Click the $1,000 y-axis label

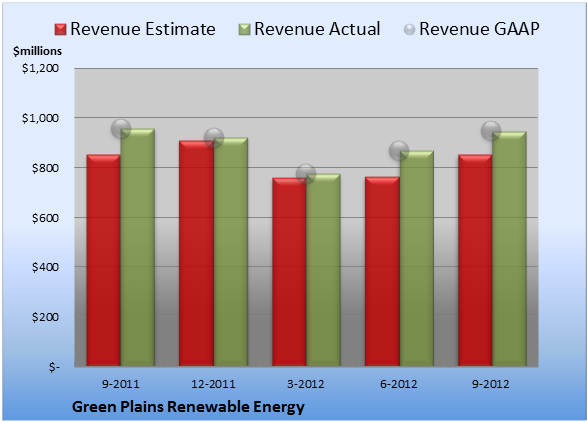tap(40, 118)
